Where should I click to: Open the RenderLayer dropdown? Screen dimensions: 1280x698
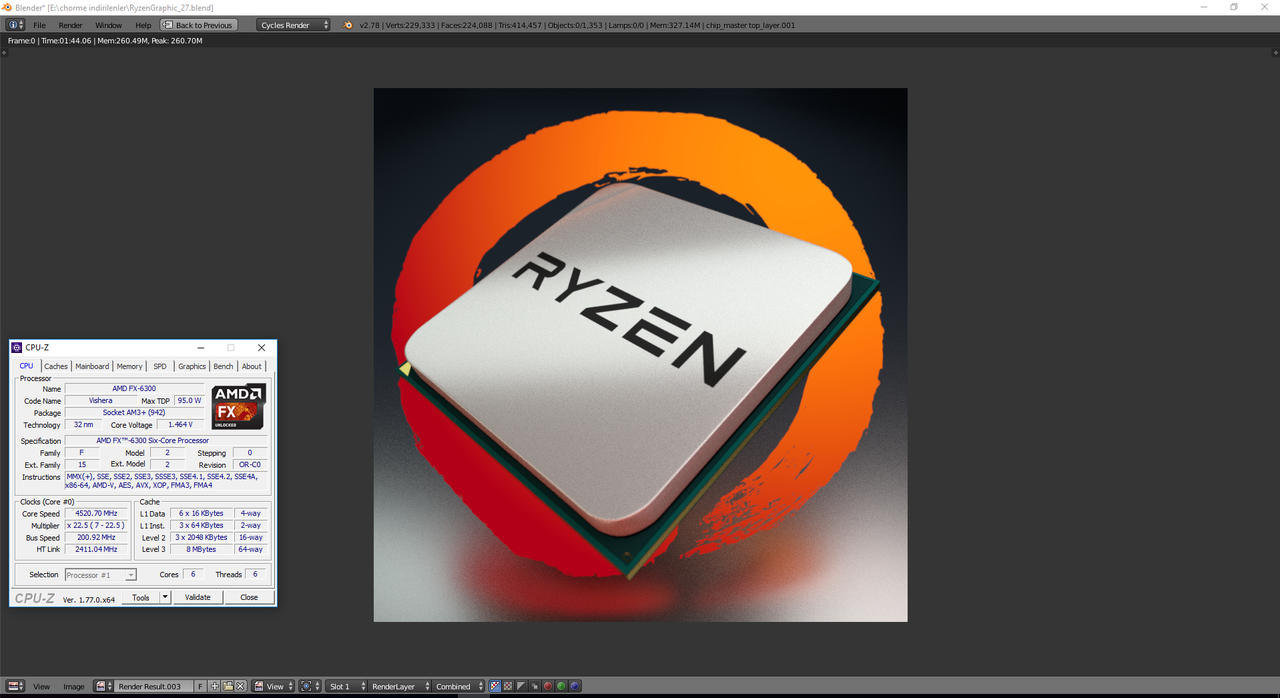tap(399, 686)
